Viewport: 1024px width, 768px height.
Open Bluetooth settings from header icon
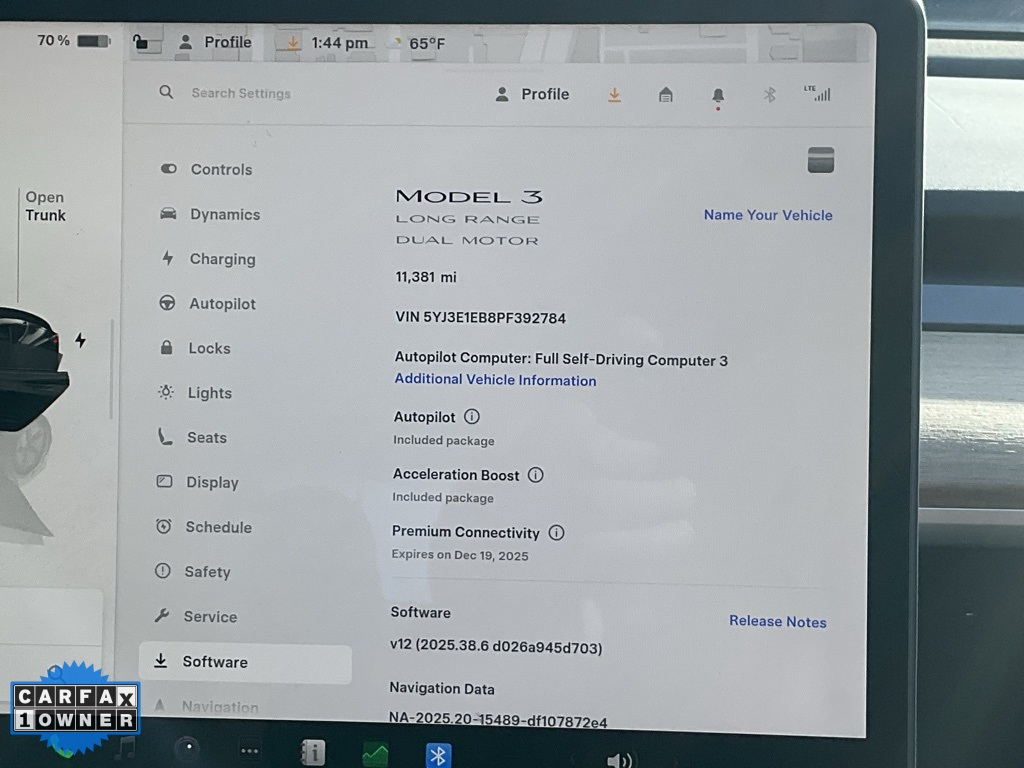tap(769, 95)
